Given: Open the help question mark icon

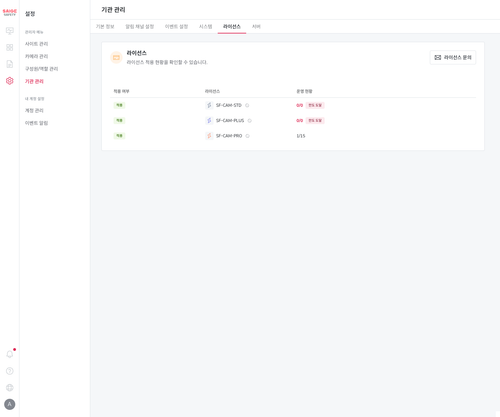Looking at the screenshot, I should tap(10, 371).
